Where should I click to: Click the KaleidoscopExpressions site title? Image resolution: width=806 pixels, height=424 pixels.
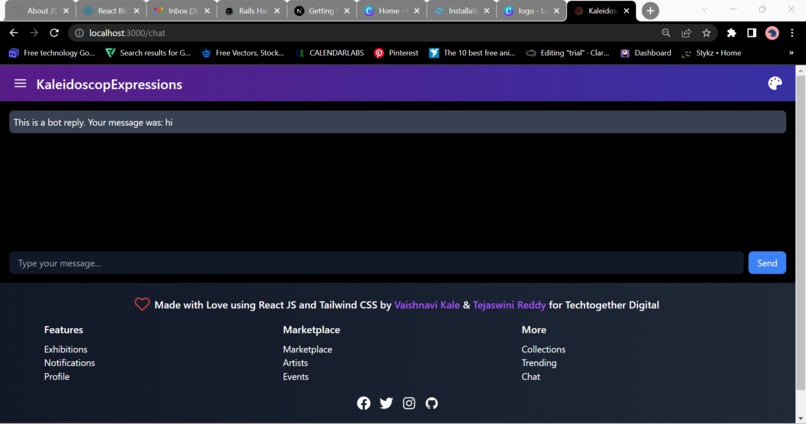(109, 84)
